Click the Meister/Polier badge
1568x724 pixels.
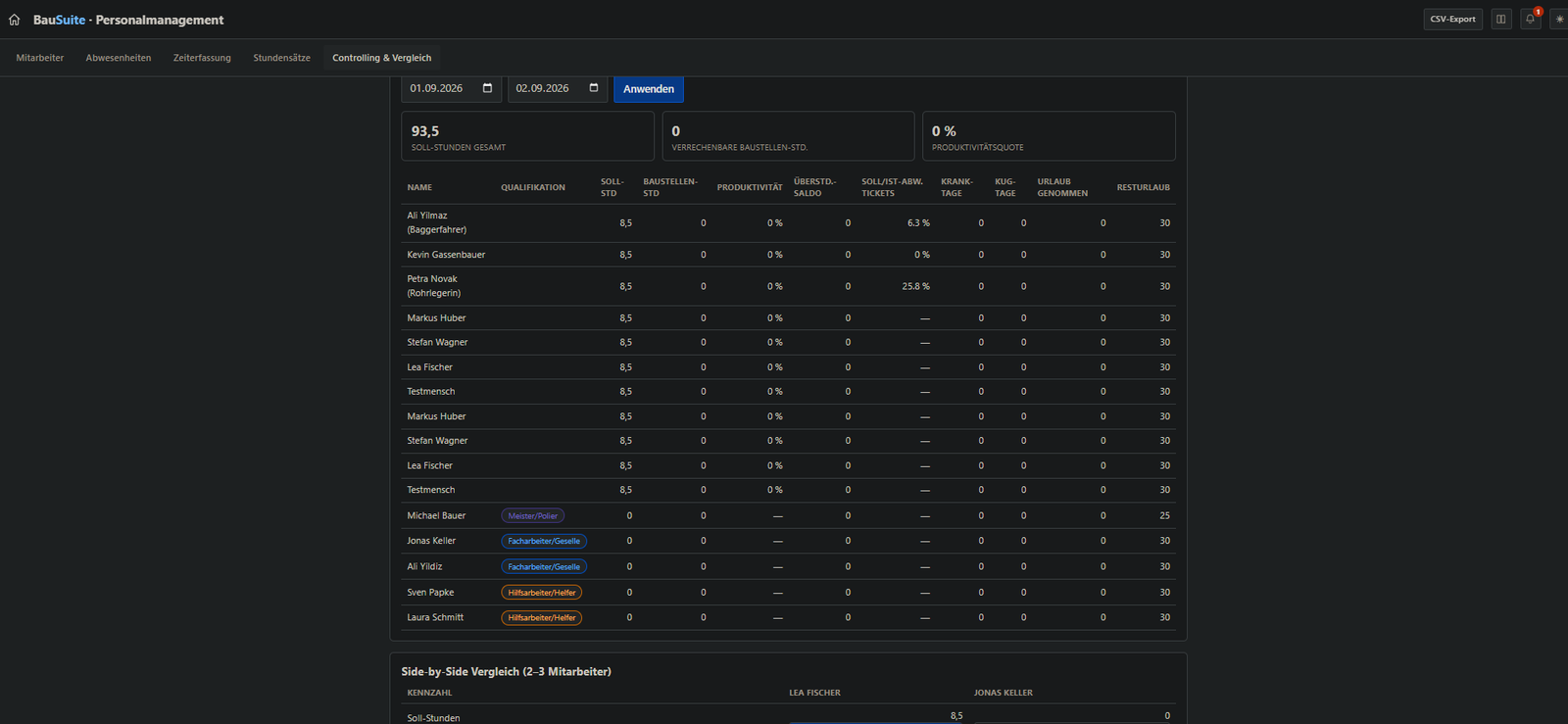[533, 515]
